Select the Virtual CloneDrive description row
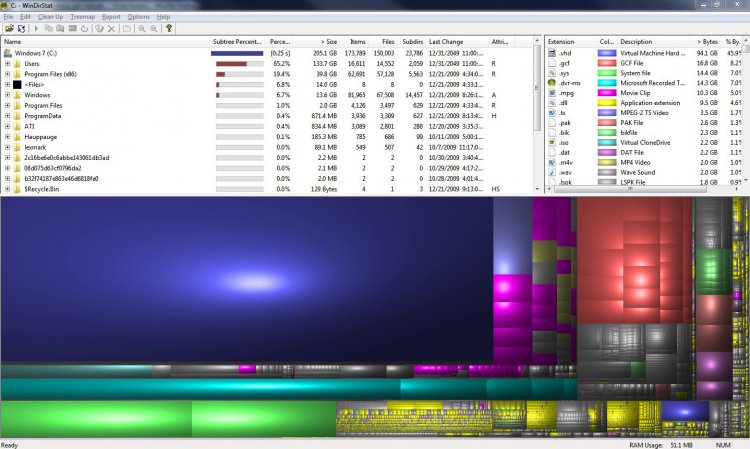The height and width of the screenshot is (449, 750). pos(645,142)
